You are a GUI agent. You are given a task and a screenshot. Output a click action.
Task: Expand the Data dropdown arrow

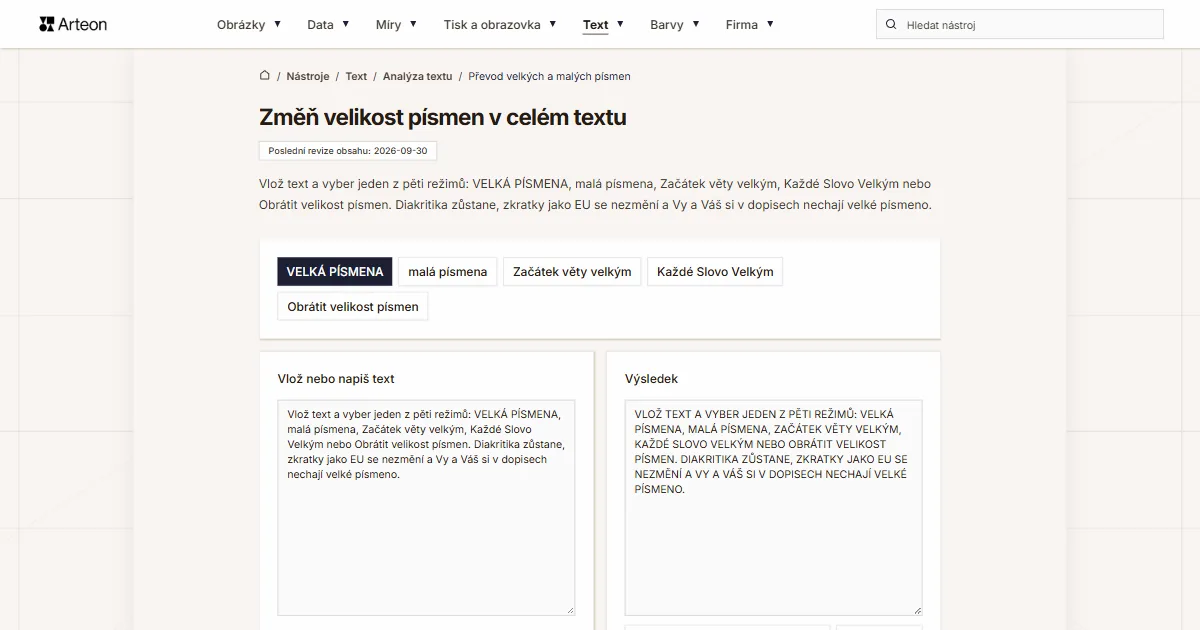[x=346, y=24]
